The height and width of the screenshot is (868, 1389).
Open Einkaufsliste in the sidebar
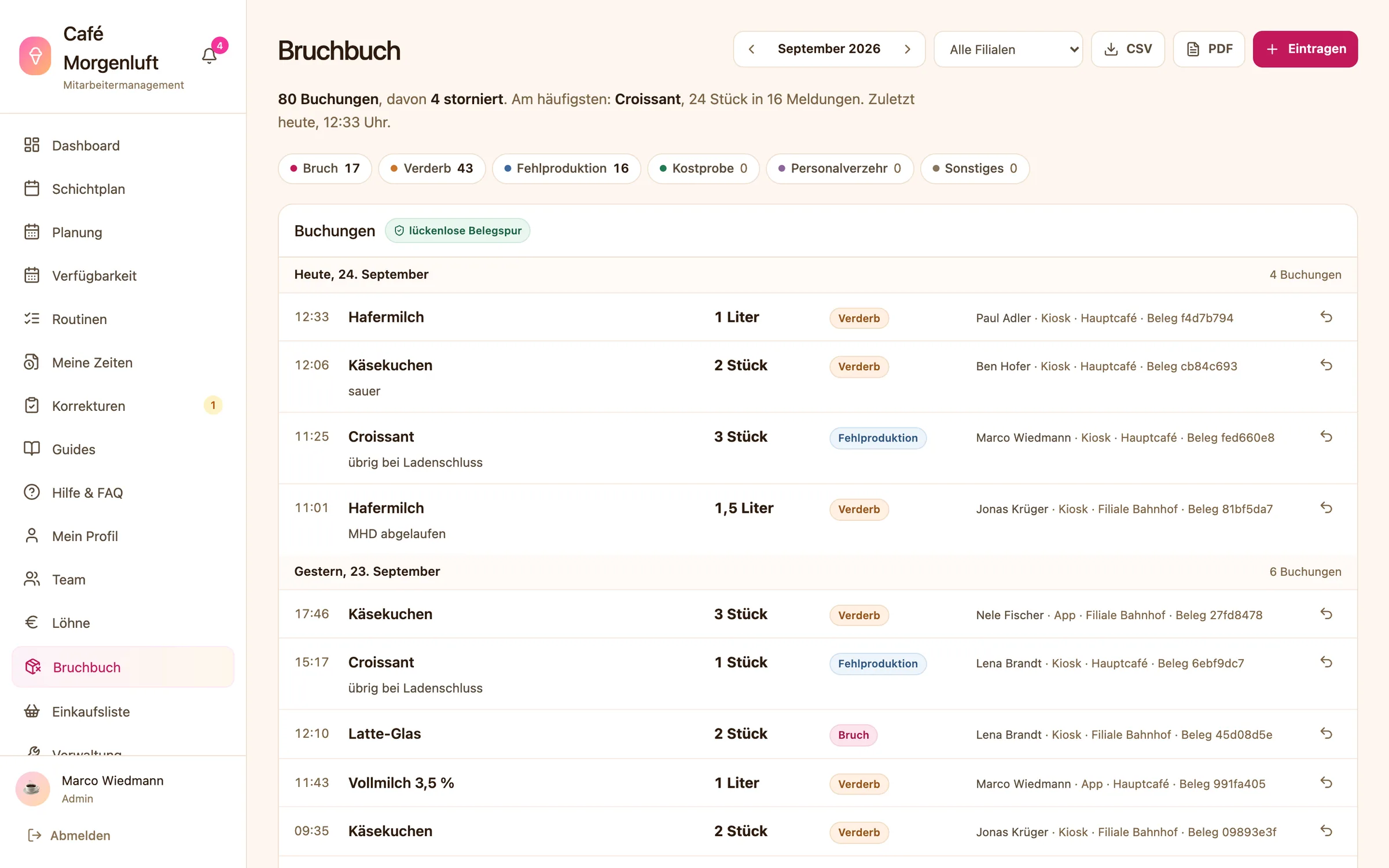pos(123,711)
